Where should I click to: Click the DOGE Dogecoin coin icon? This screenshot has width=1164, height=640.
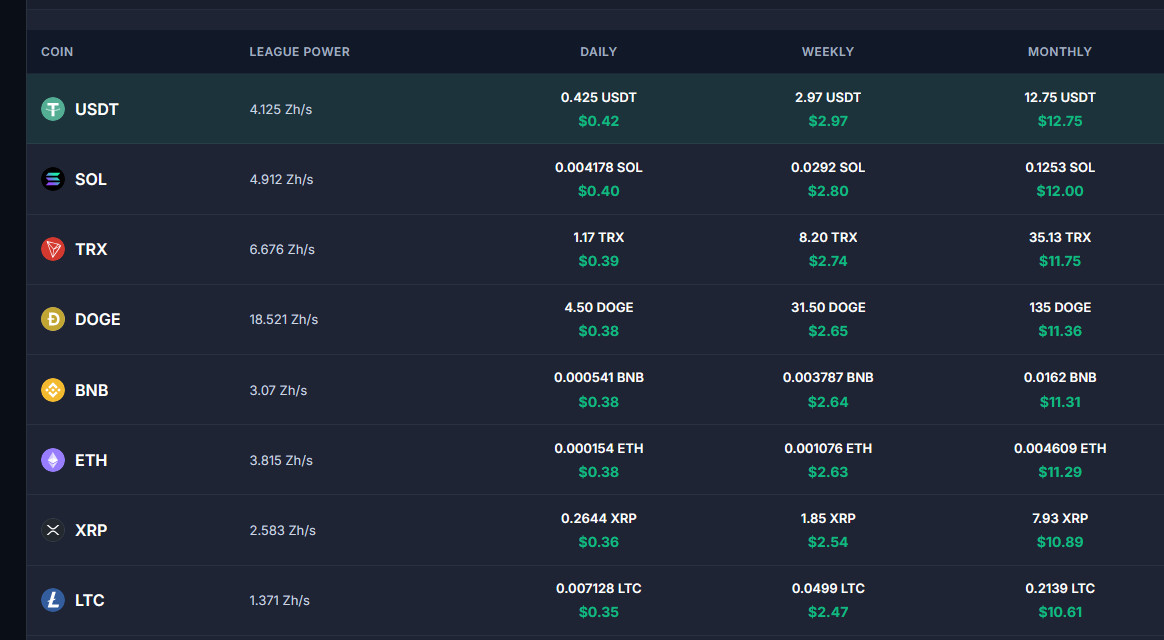tap(53, 319)
